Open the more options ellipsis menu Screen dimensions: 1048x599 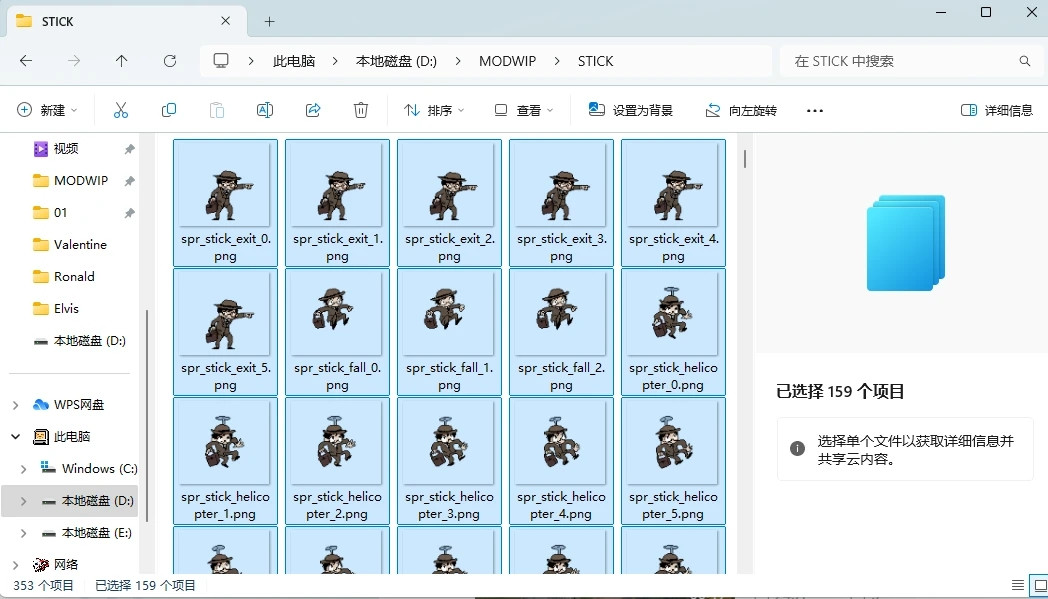[815, 110]
